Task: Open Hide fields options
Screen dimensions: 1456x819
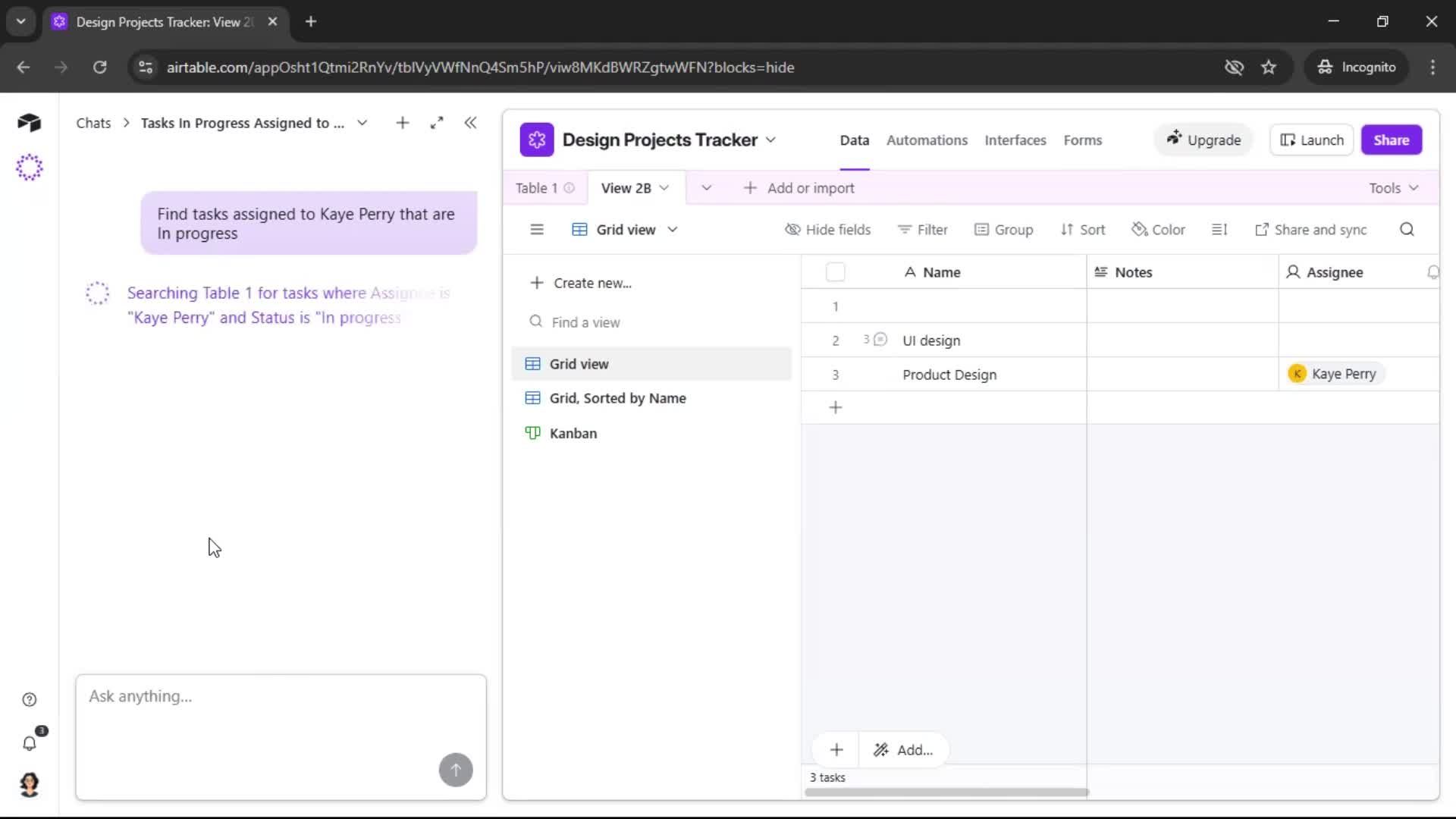Action: (x=827, y=230)
